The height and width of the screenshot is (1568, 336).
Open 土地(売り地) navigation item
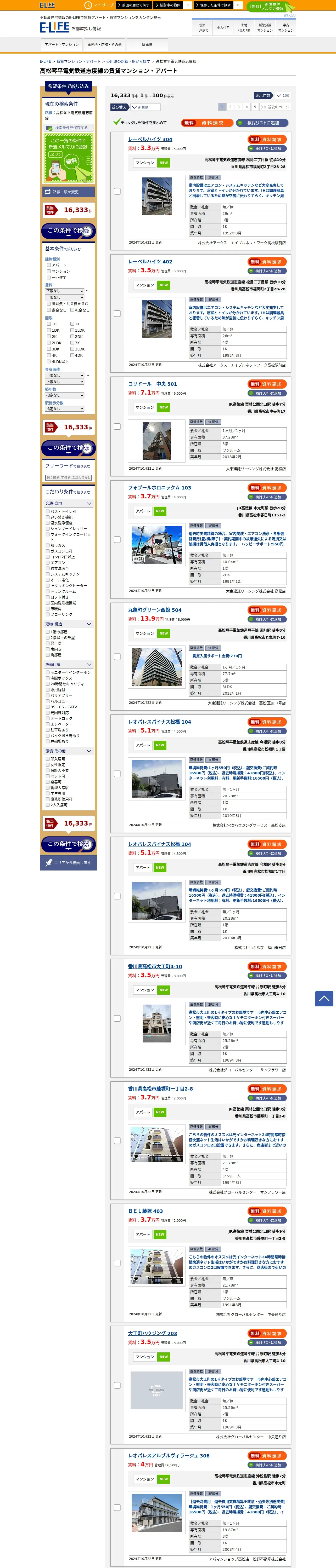pyautogui.click(x=244, y=27)
